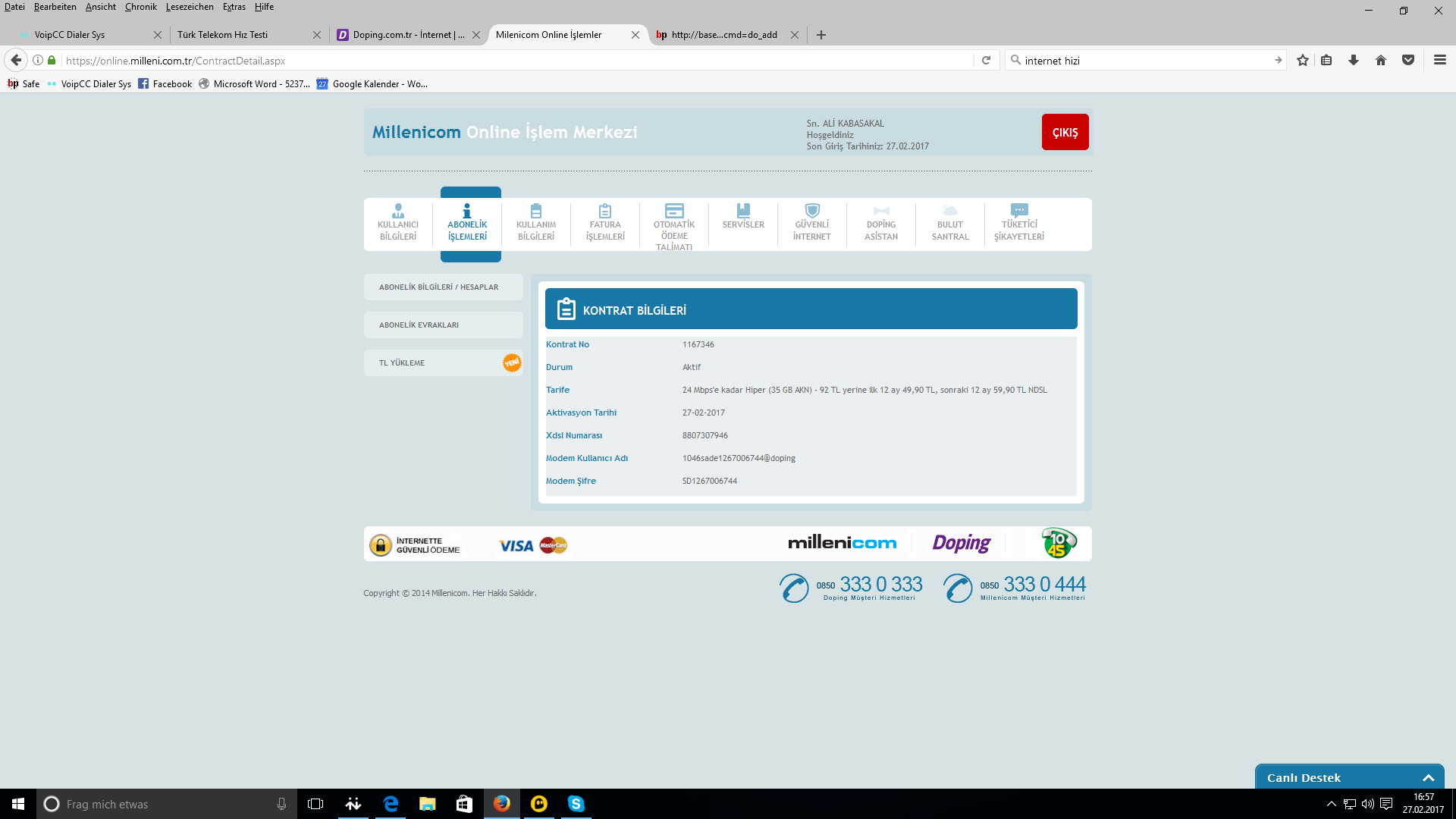
Task: Open Bulut Santral cloud icon
Action: pos(950,210)
